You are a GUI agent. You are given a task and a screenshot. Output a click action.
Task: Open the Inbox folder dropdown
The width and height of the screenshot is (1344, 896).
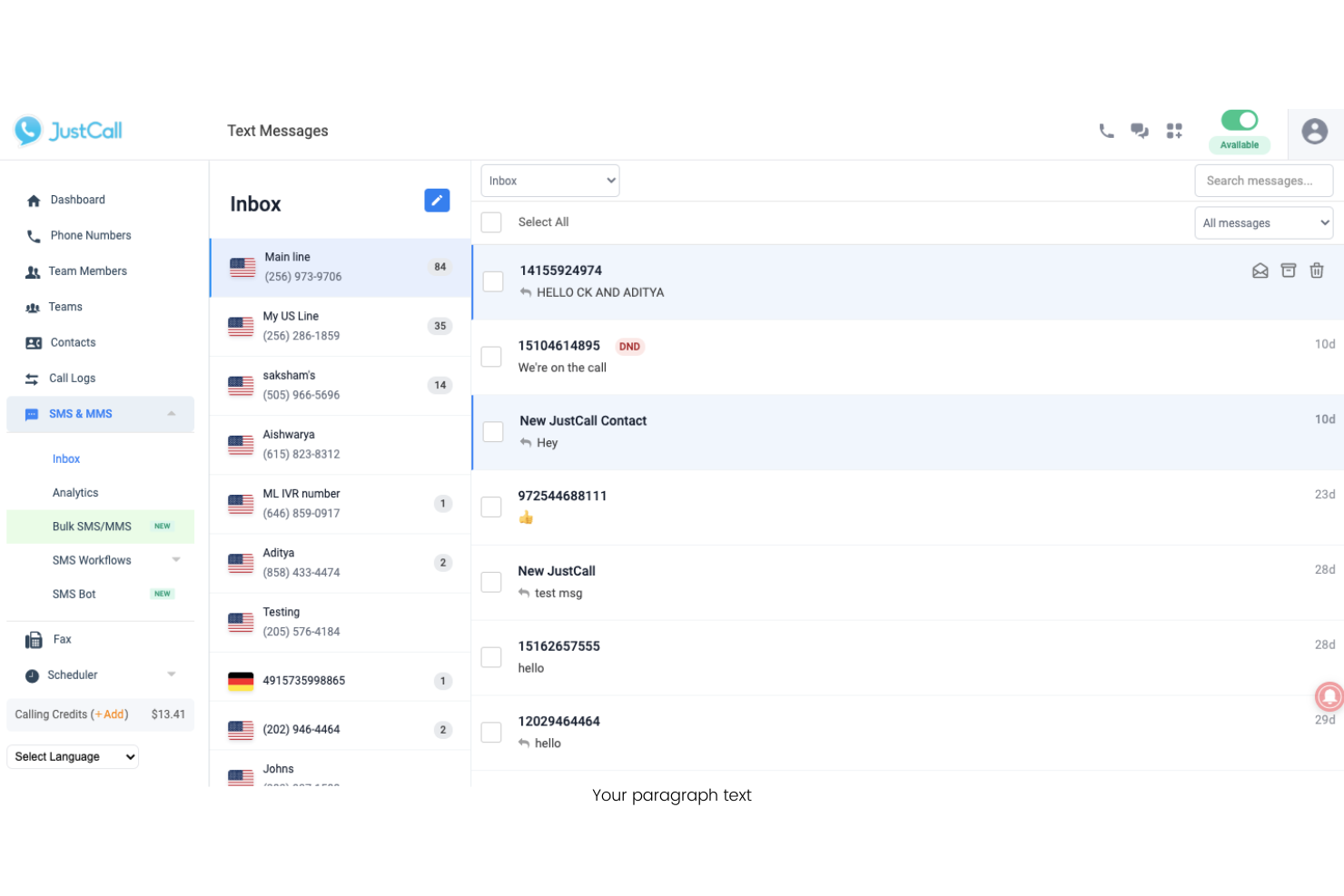coord(549,181)
